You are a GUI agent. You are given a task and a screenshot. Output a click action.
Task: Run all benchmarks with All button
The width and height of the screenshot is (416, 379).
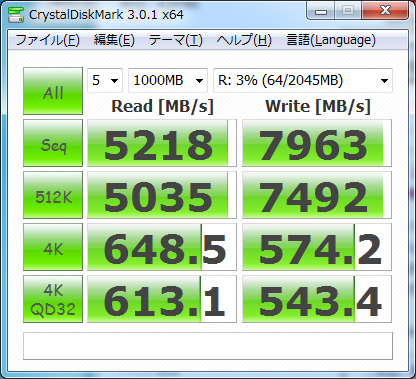pos(53,91)
